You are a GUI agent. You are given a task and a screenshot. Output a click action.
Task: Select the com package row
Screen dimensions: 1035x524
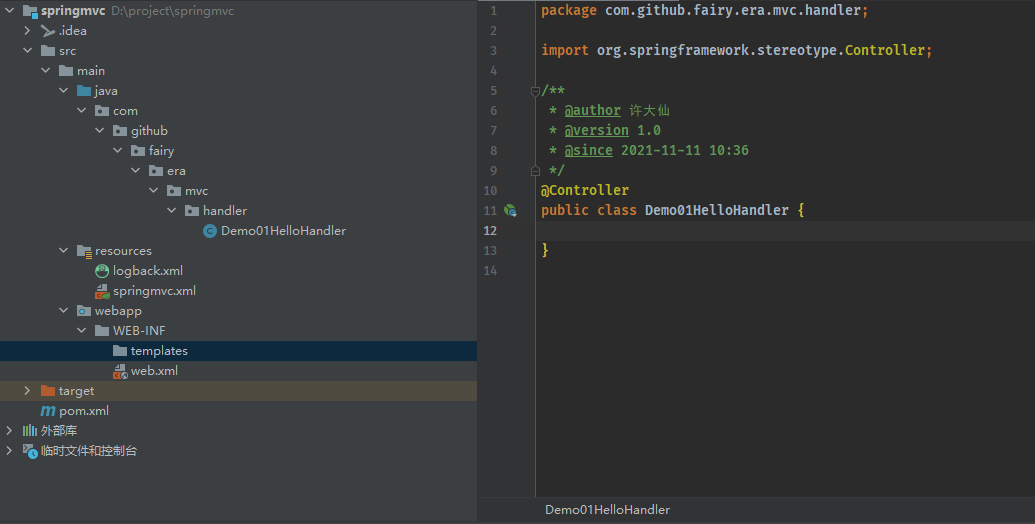(238, 110)
